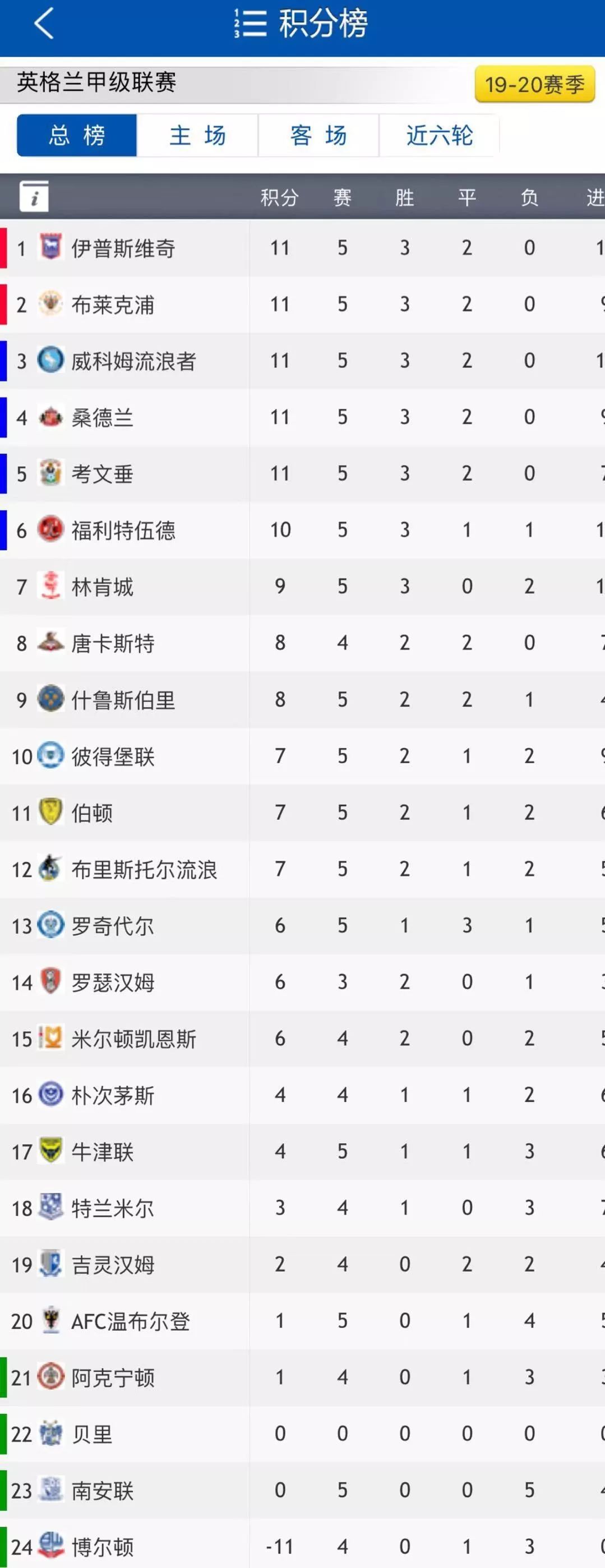Click the 胜 column header
This screenshot has height=1568, width=605.
pyautogui.click(x=404, y=197)
